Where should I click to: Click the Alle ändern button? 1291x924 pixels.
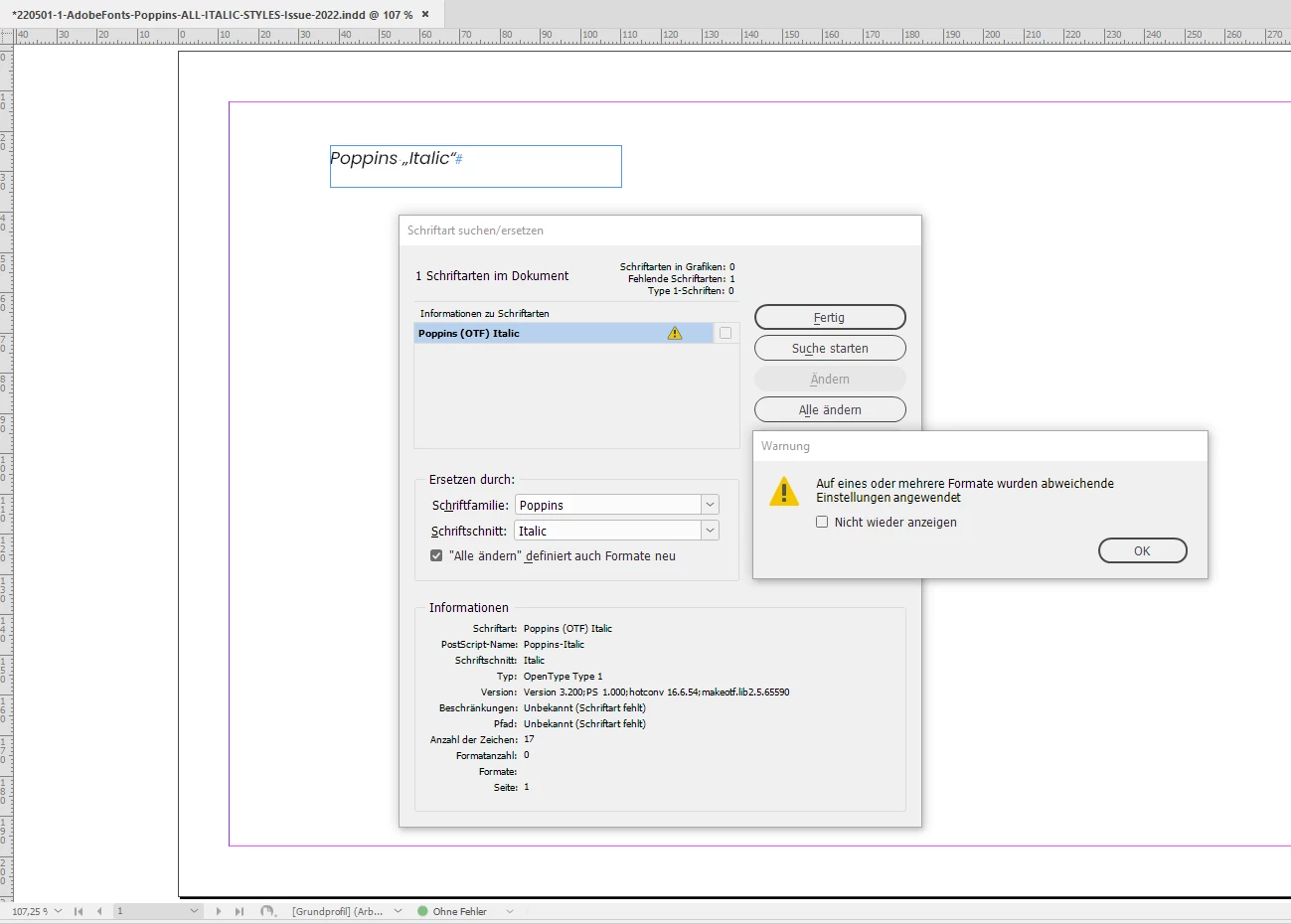830,409
